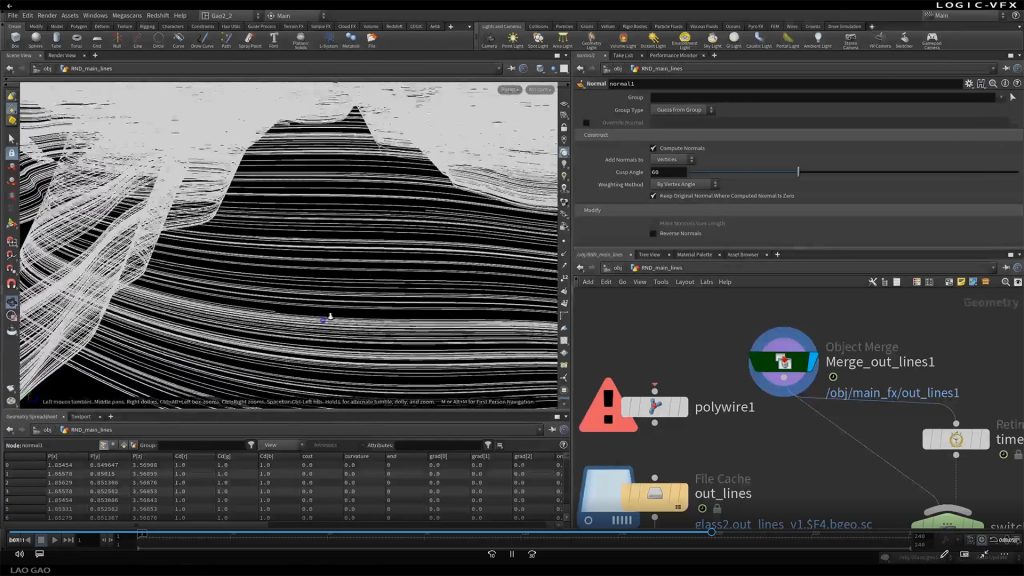Toggle Keep Original Normal checkbox
The height and width of the screenshot is (576, 1024).
[654, 196]
